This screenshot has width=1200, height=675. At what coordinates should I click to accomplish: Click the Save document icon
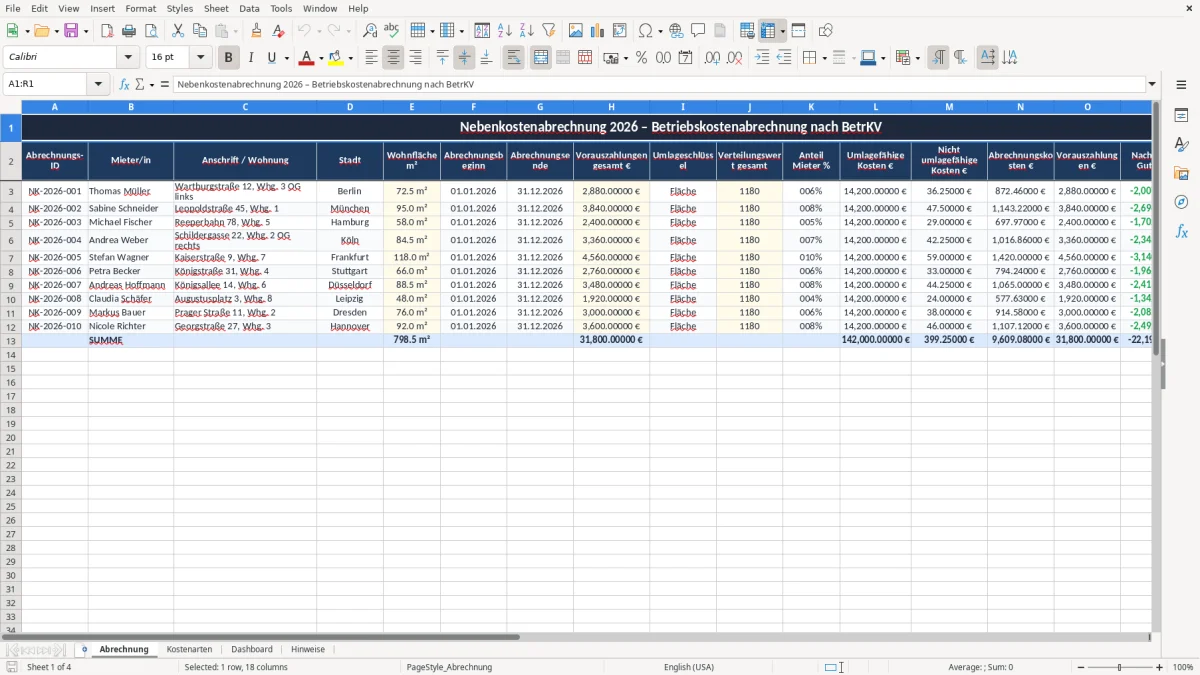coord(71,31)
